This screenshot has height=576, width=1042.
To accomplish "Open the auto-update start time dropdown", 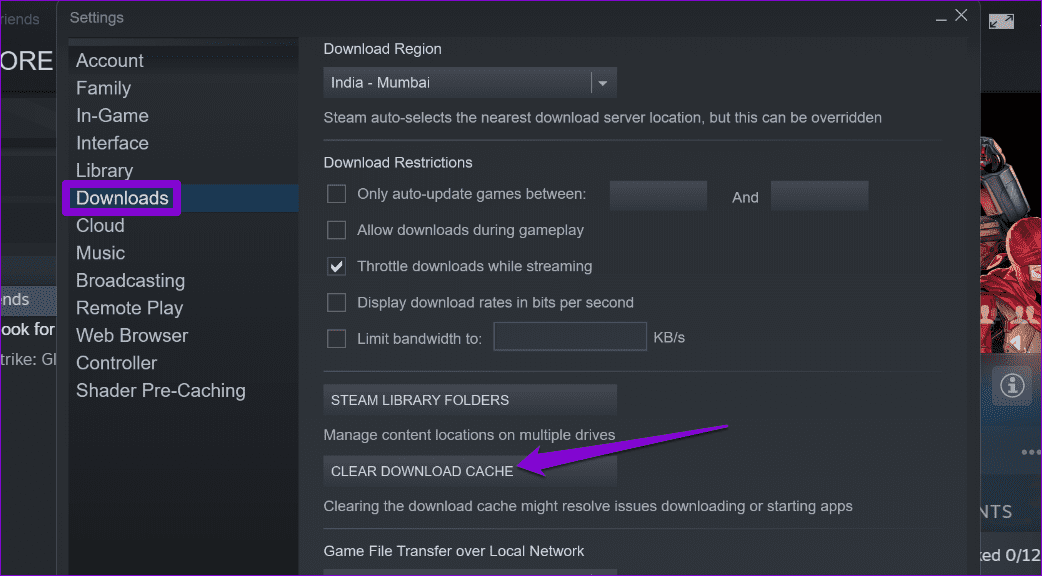I will tap(658, 196).
